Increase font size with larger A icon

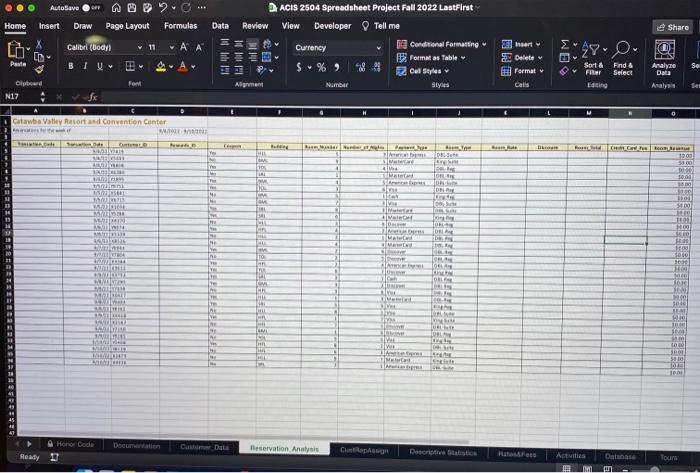click(184, 47)
